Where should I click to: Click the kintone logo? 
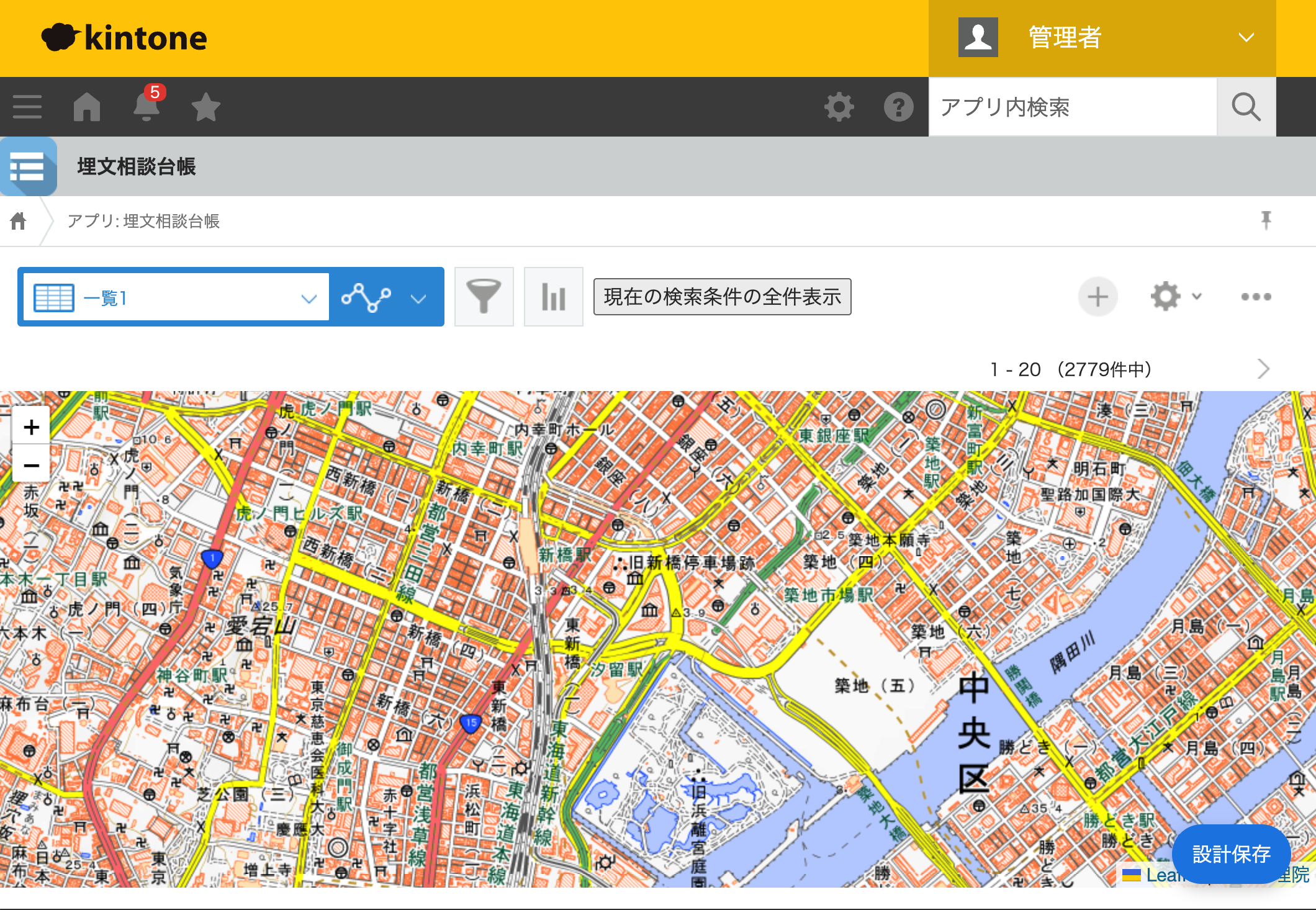124,38
